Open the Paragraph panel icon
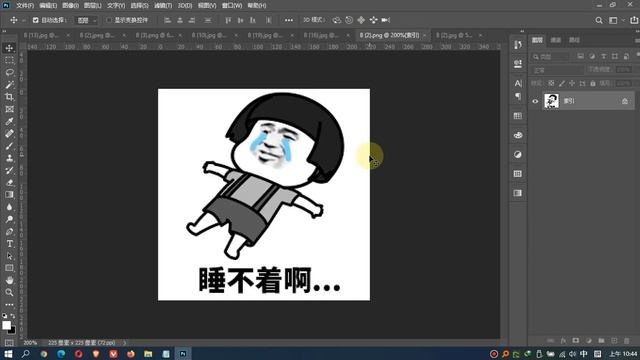The width and height of the screenshot is (640, 360). coord(518,96)
